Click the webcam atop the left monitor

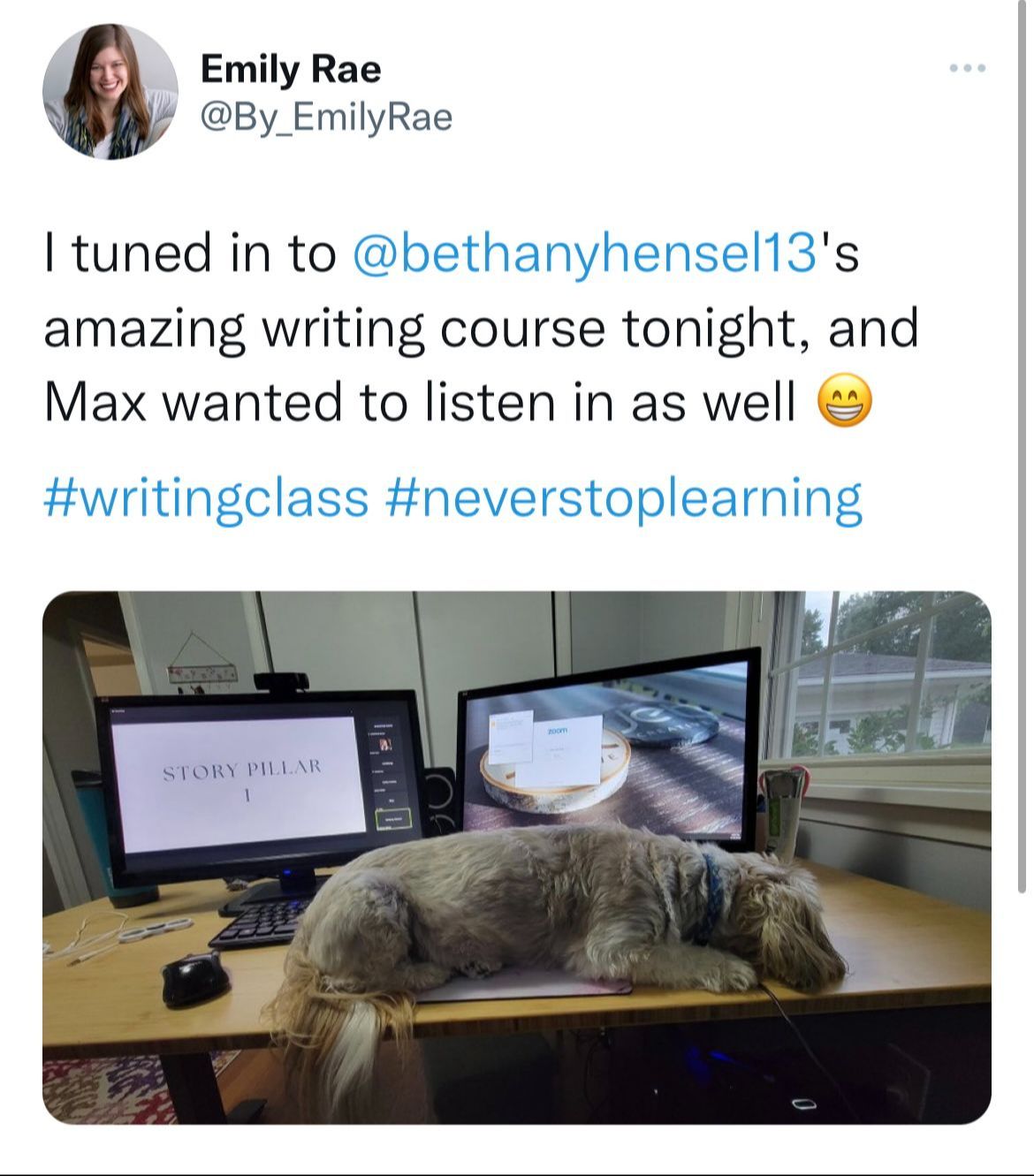281,680
